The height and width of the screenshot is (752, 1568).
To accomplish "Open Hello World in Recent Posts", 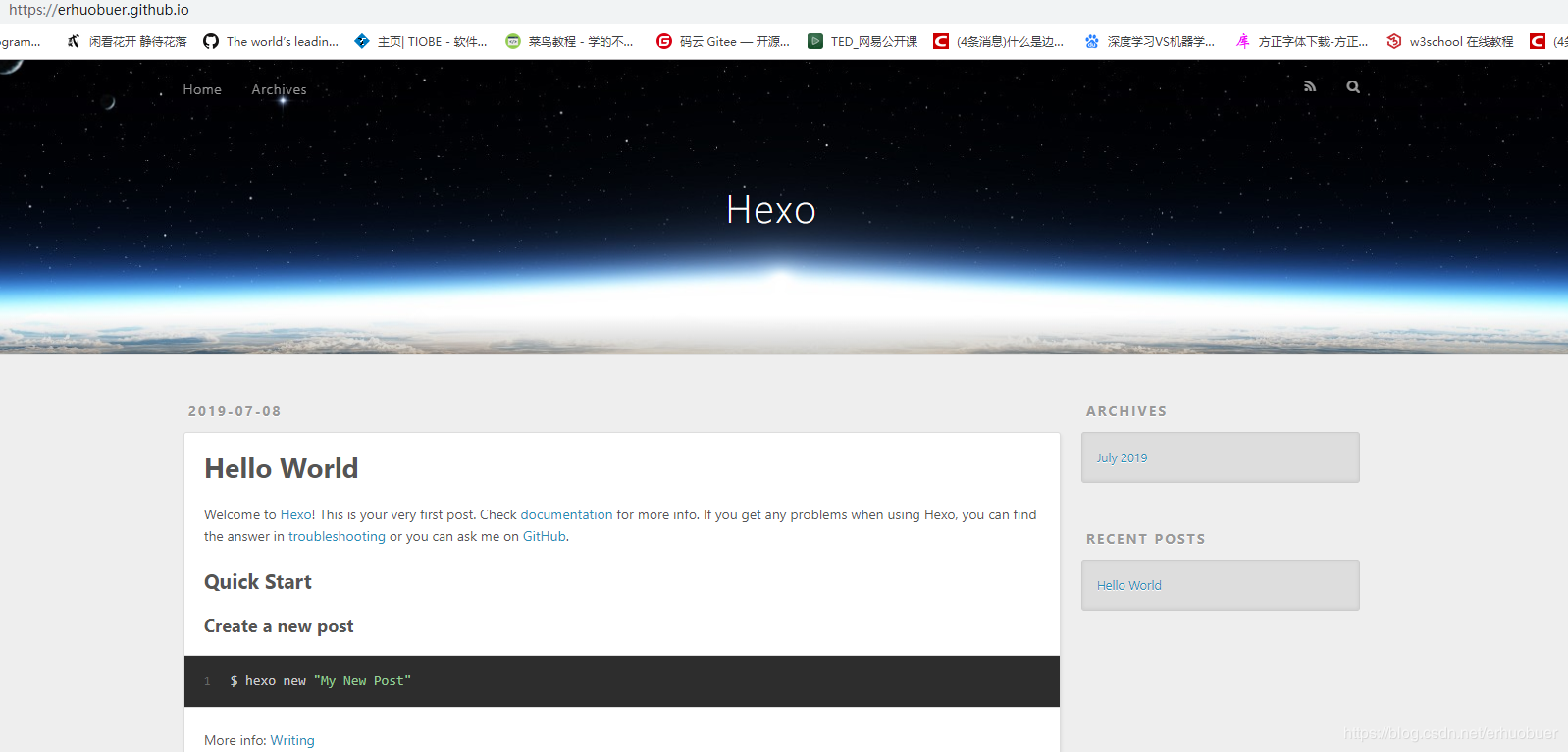I will click(1128, 585).
